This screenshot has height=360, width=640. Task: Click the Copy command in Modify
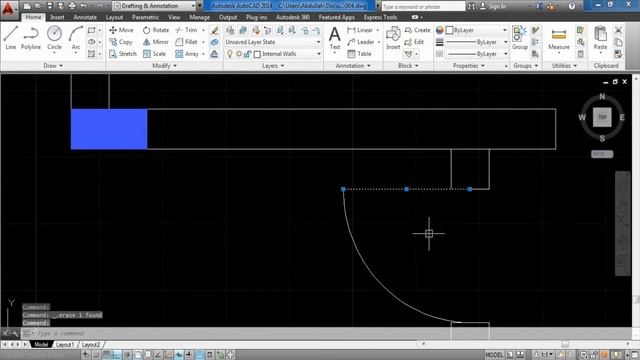coord(121,42)
